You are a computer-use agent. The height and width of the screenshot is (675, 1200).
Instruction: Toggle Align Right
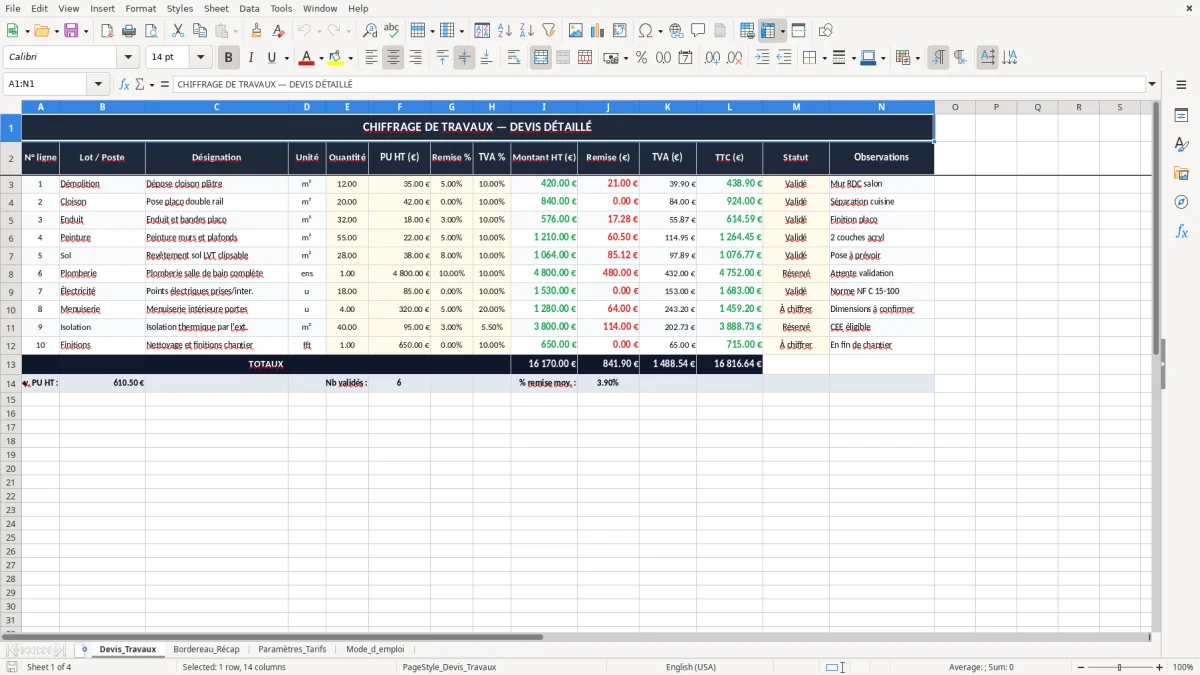pos(415,58)
